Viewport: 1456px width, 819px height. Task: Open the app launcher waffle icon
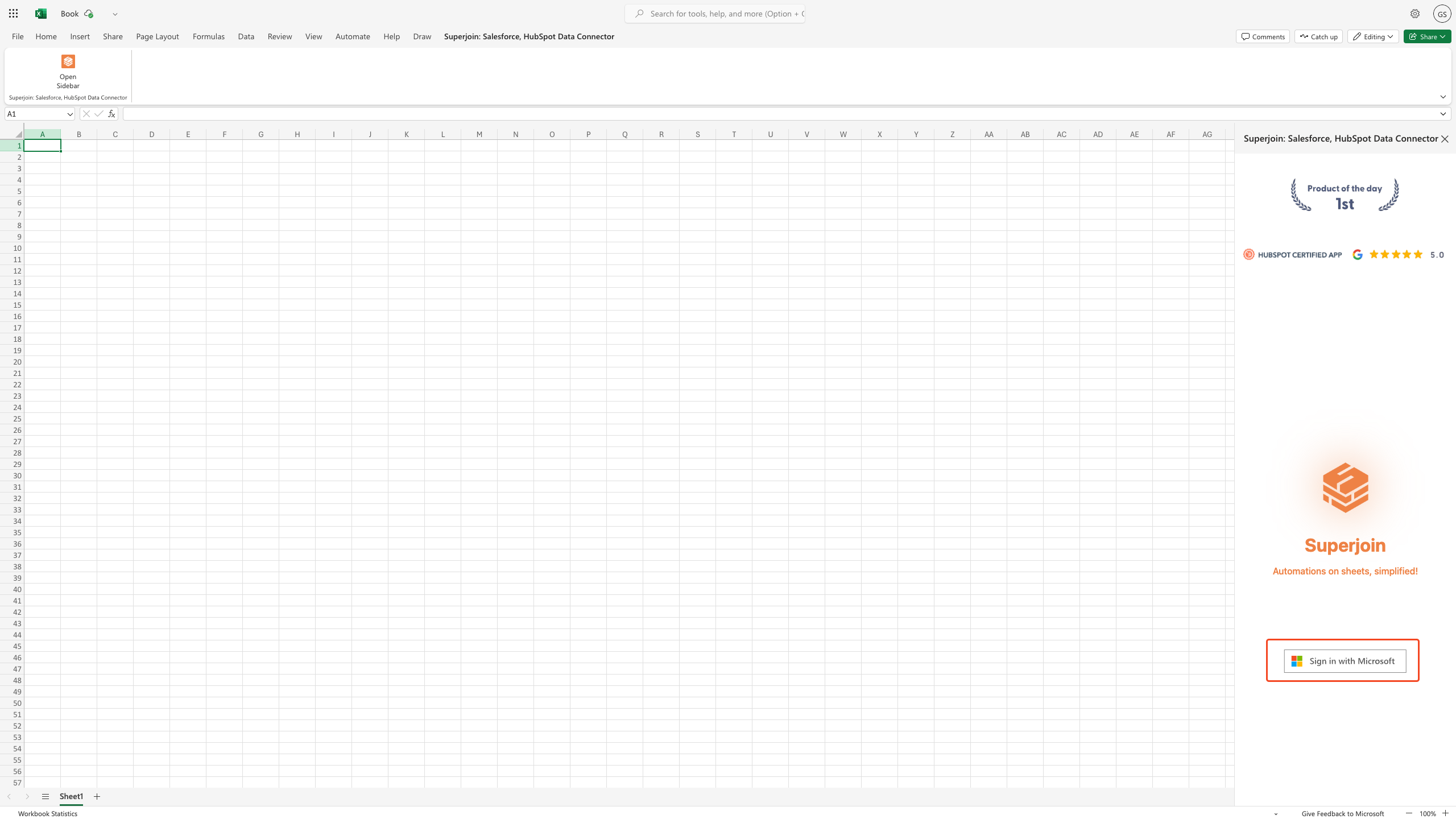[13, 14]
